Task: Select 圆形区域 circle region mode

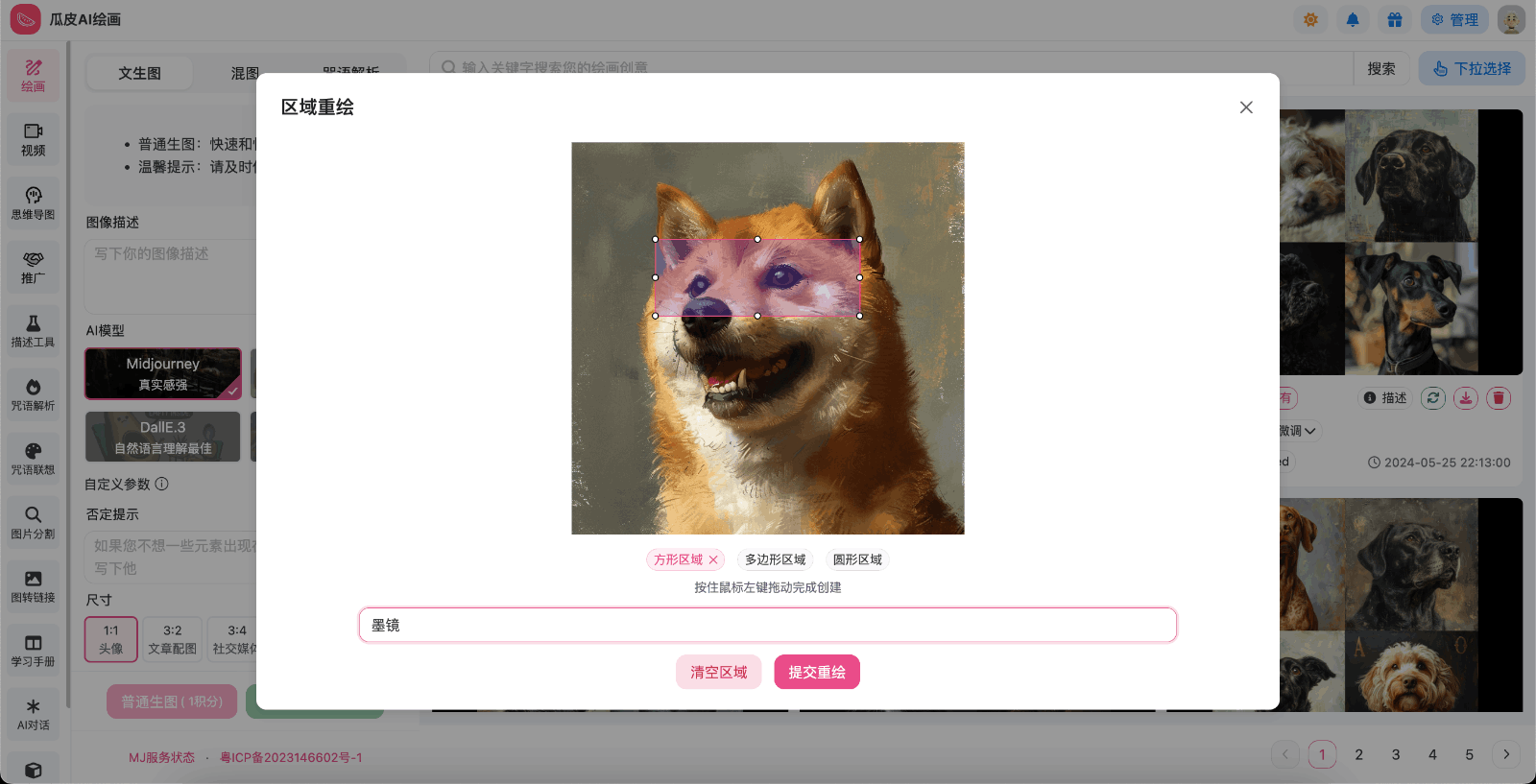Action: coord(857,559)
